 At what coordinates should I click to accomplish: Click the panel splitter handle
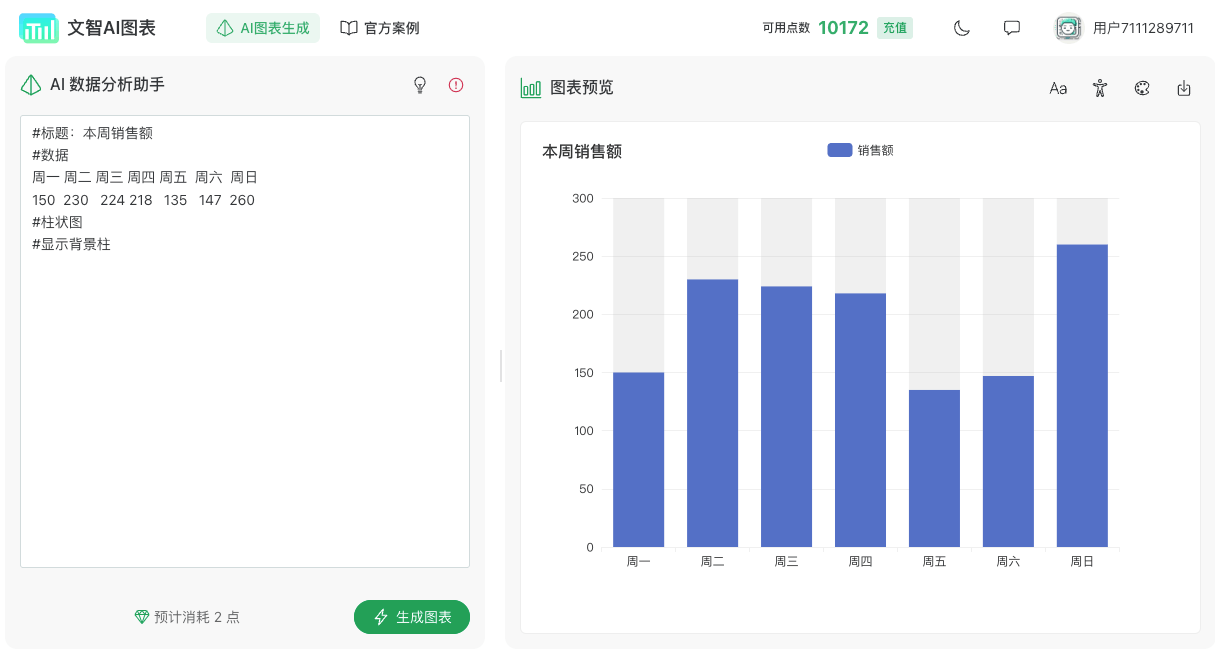501,366
